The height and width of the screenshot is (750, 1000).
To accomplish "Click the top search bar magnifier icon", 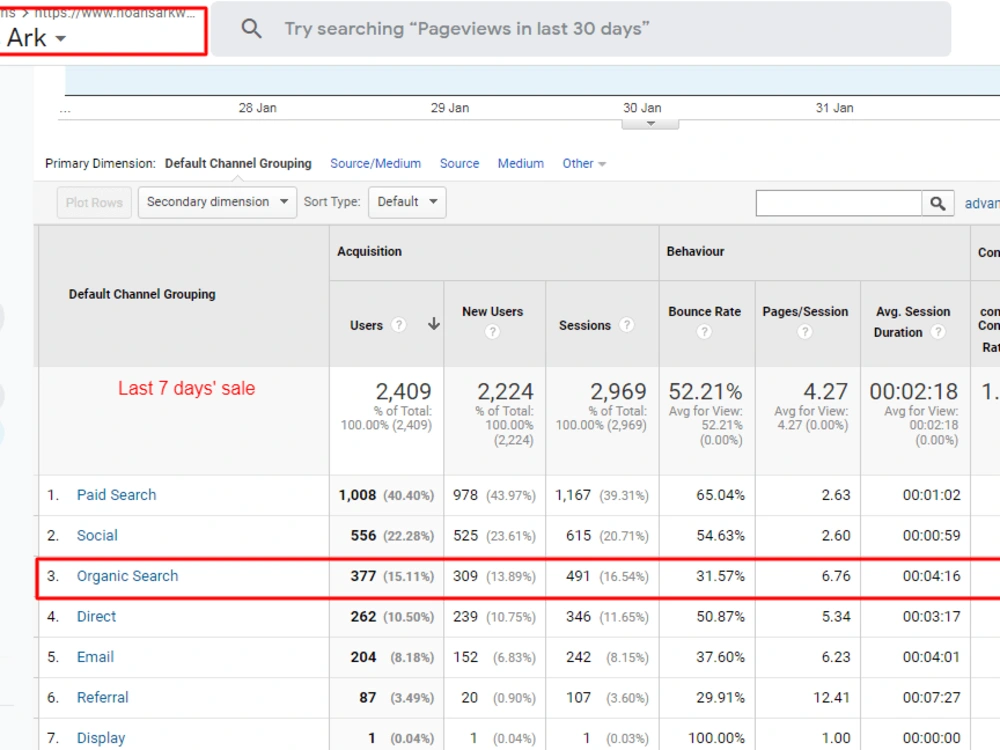I will 251,29.
